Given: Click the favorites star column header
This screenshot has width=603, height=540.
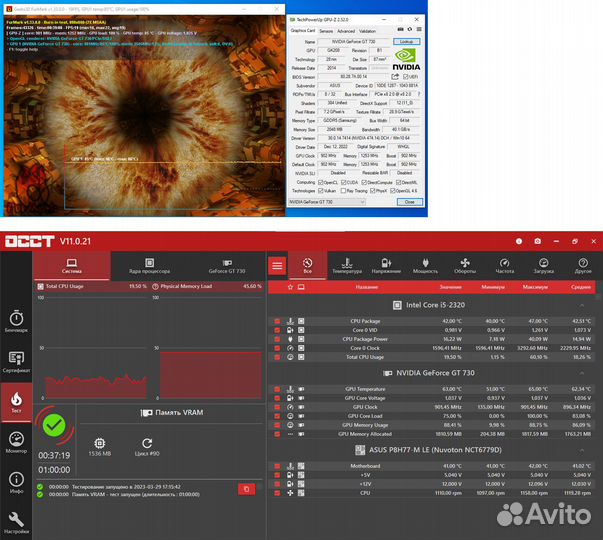Looking at the screenshot, I should pyautogui.click(x=290, y=287).
